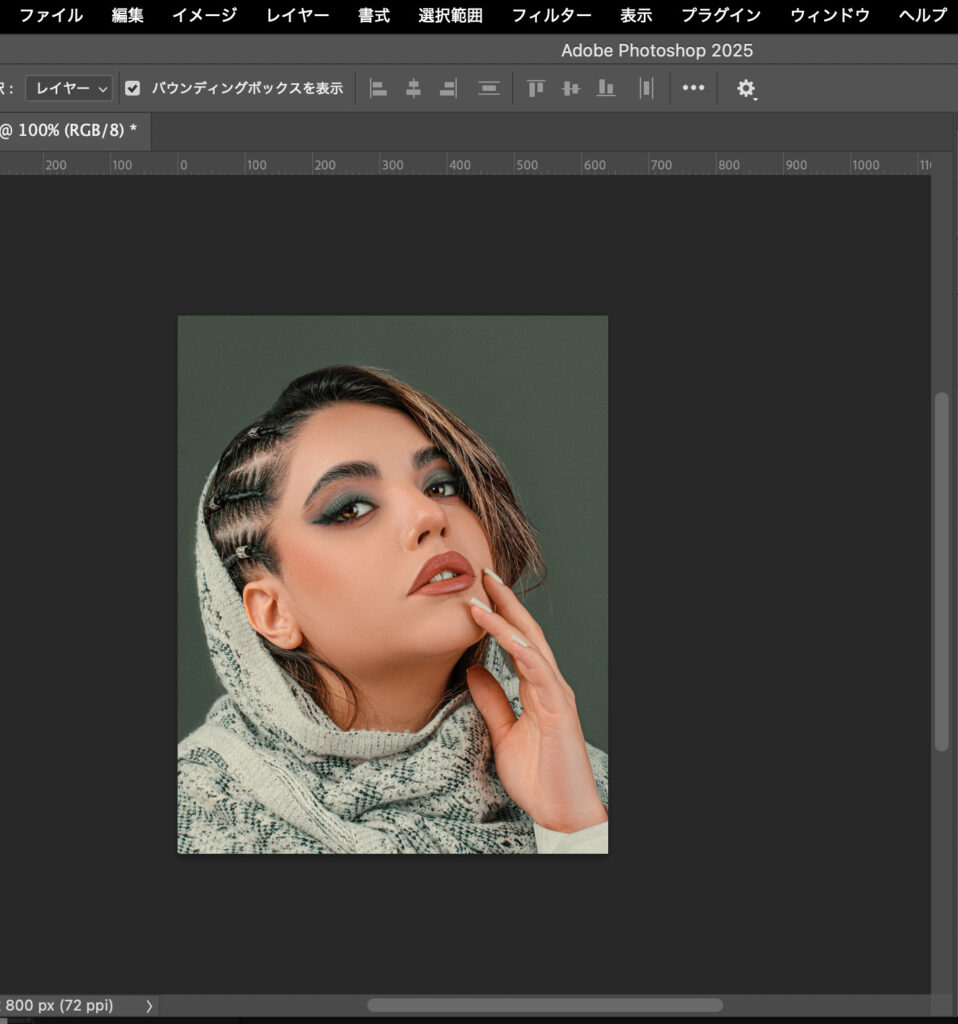
Task: Click the horizontal scrollbar thumb
Action: [544, 1005]
